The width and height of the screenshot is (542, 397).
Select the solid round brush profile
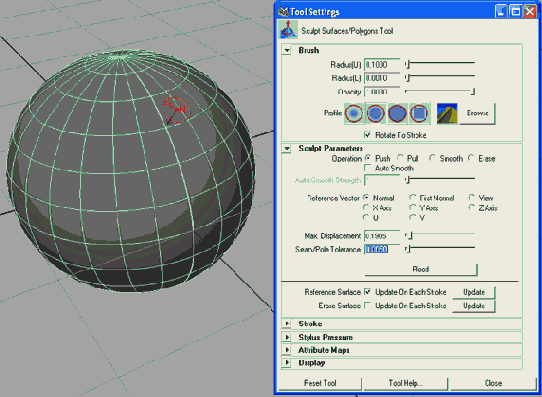click(398, 113)
